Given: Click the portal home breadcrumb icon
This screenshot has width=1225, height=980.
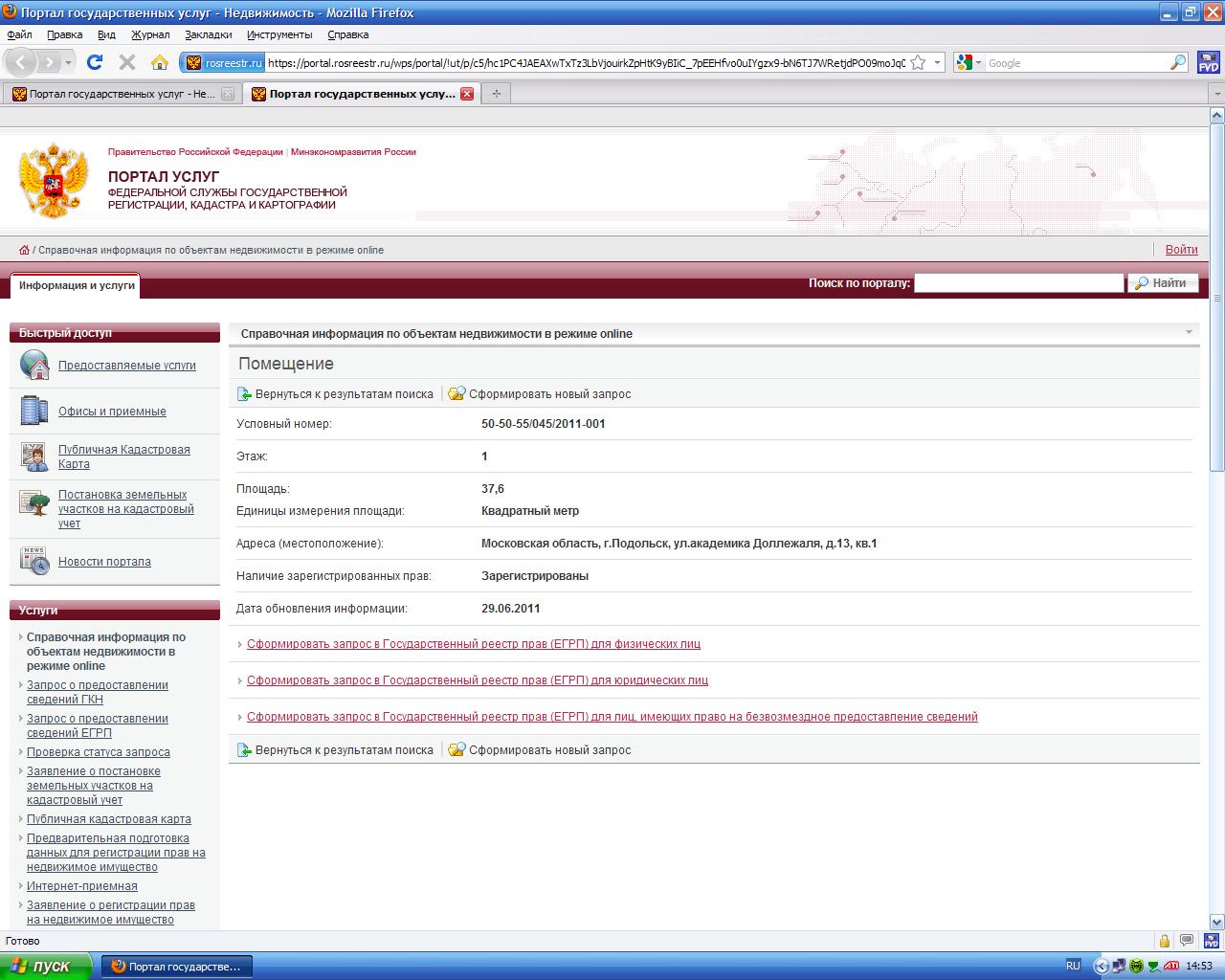Looking at the screenshot, I should [25, 250].
